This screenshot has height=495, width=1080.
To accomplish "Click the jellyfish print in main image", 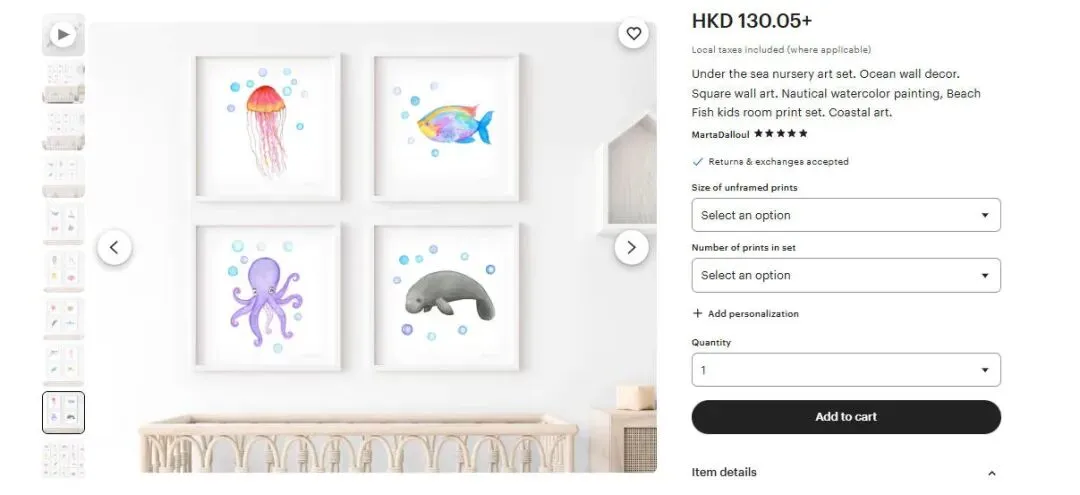I will 268,128.
